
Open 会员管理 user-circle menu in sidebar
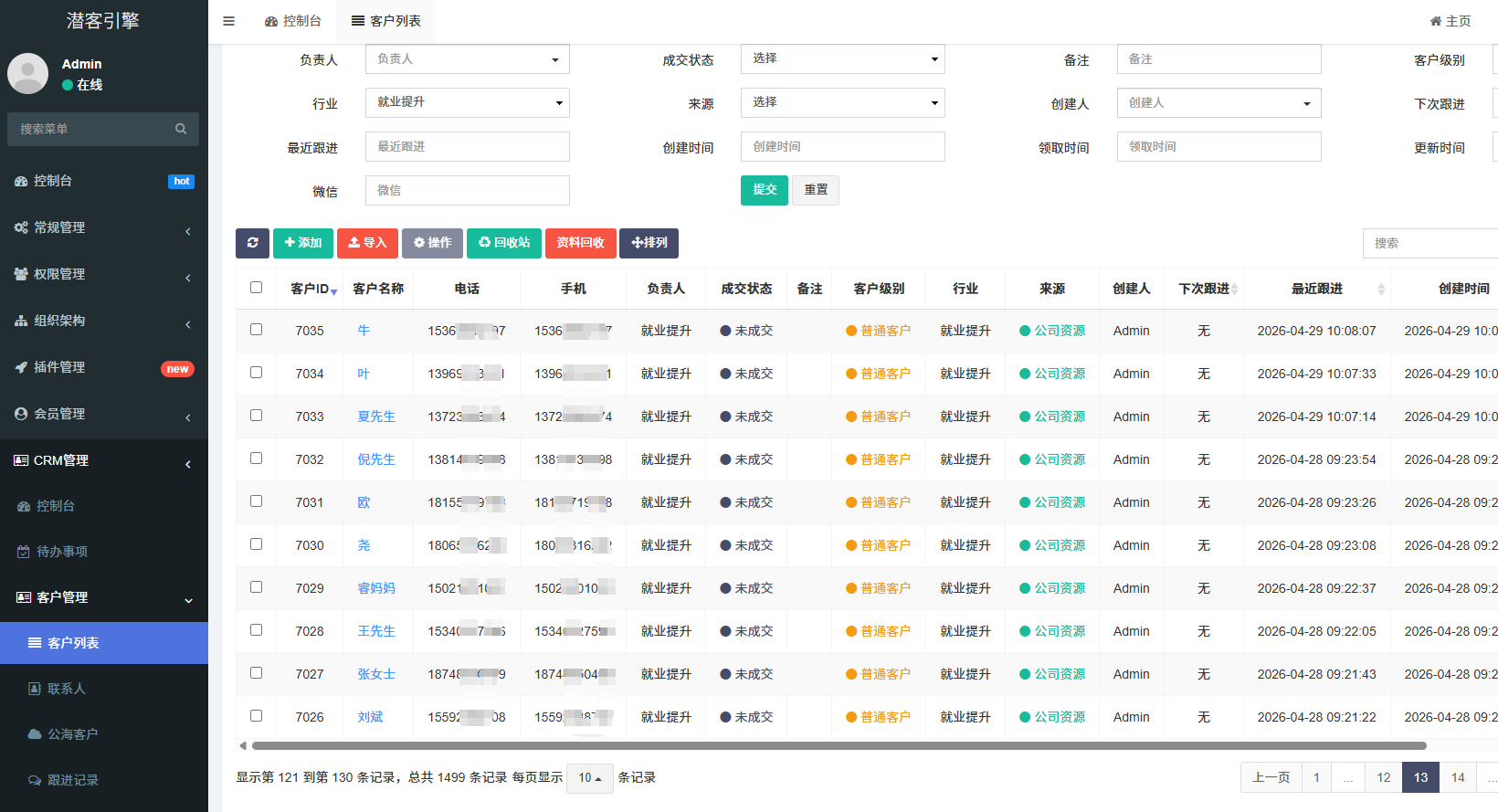coord(104,414)
